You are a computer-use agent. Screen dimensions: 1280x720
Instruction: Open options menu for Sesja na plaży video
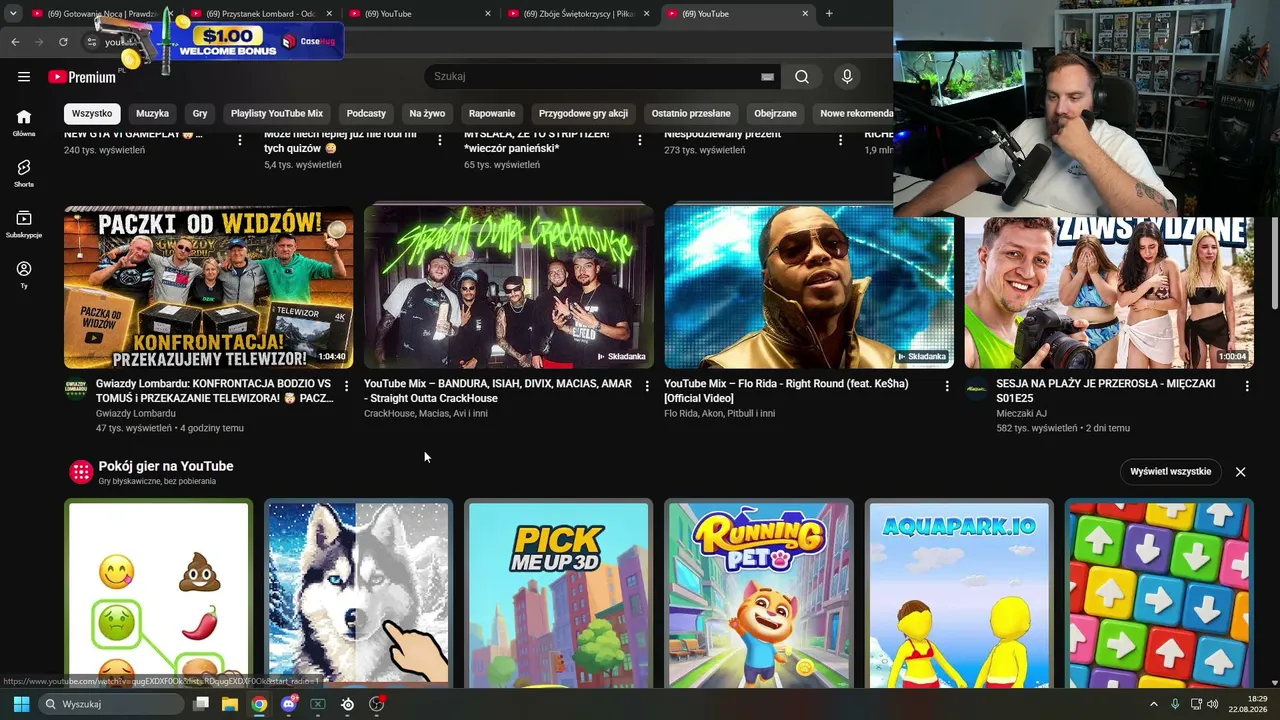[x=1247, y=386]
